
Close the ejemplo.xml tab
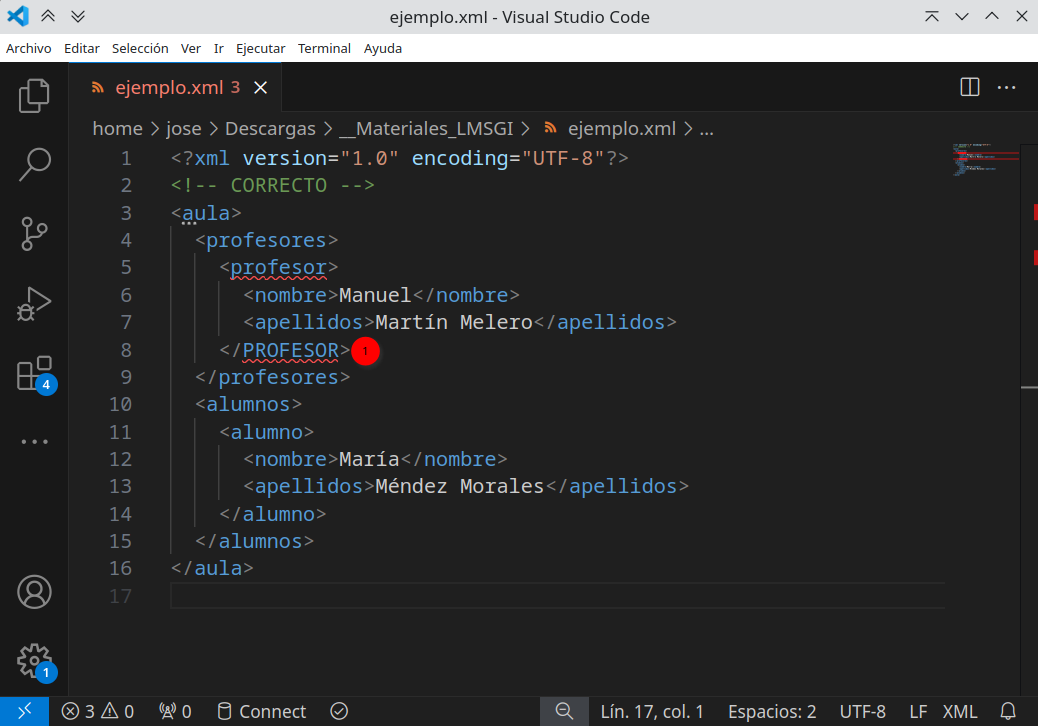coord(261,87)
